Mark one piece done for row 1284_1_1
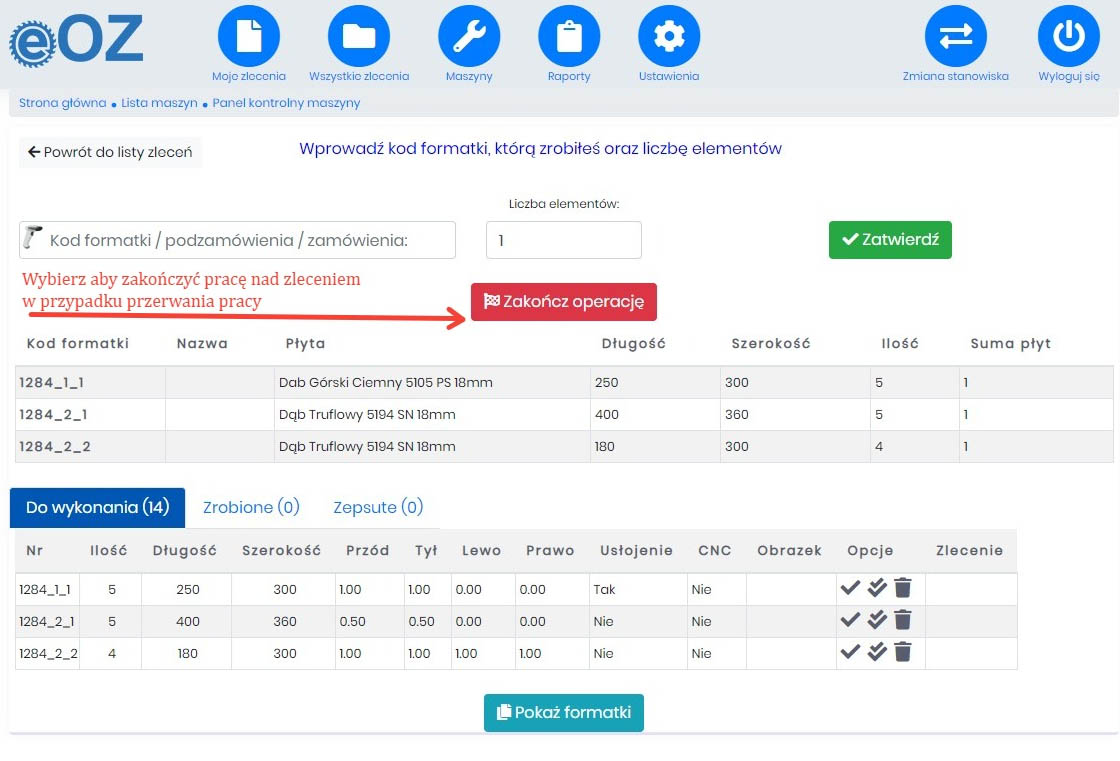This screenshot has width=1120, height=761. (850, 589)
